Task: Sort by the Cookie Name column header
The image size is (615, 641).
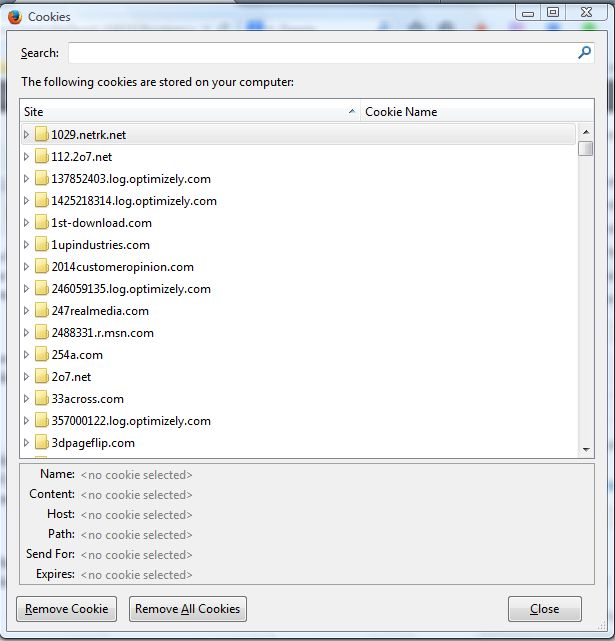Action: (477, 112)
